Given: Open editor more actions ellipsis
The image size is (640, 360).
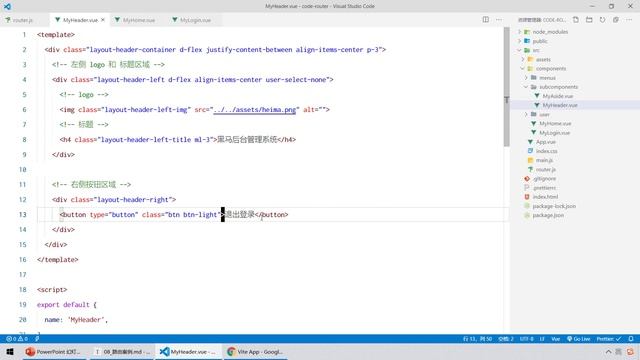Looking at the screenshot, I should [499, 20].
